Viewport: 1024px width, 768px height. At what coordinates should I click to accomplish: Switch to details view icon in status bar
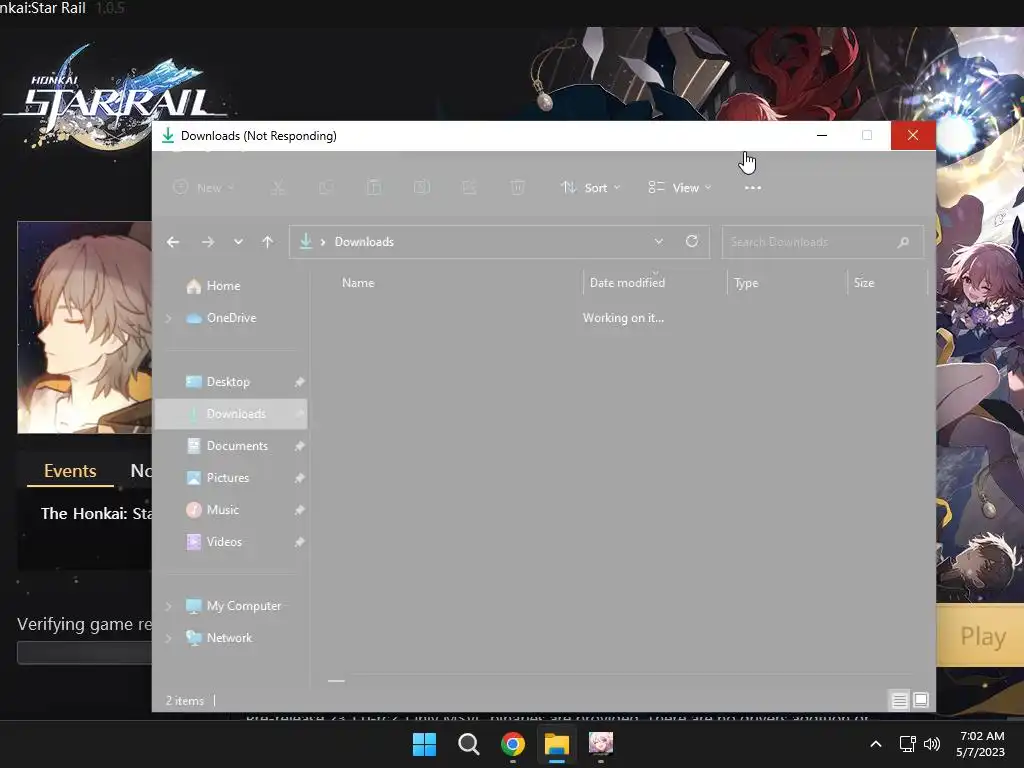point(899,701)
